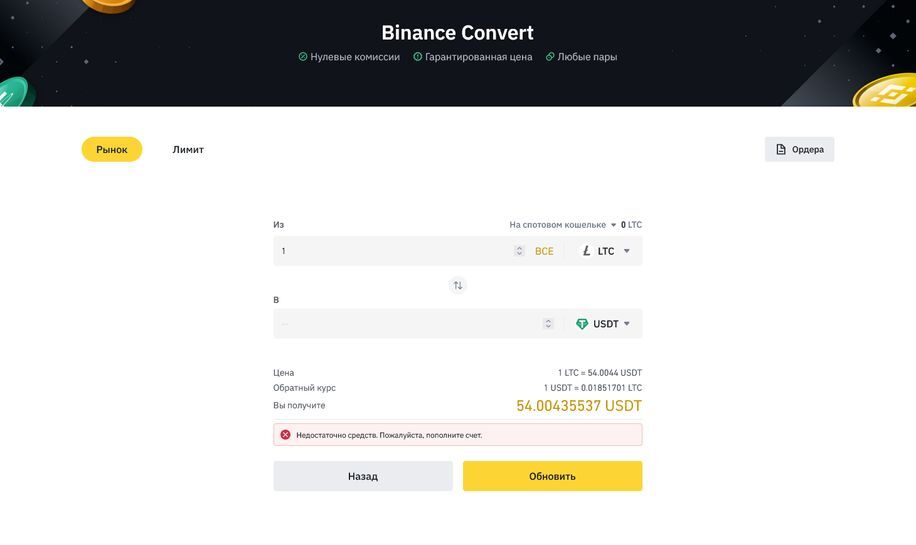Click the document icon on Ордера button
Image resolution: width=916 pixels, height=545 pixels.
(781, 149)
